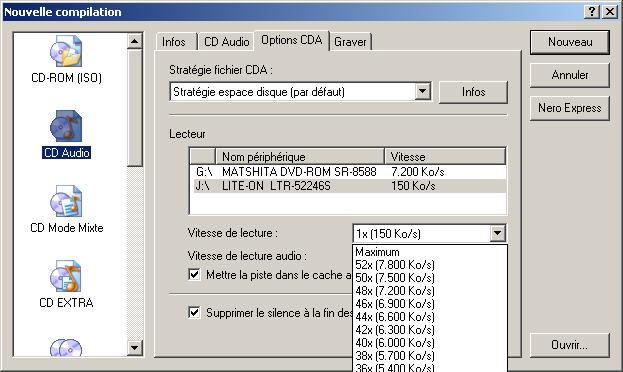Viewport: 623px width, 372px height.
Task: Click the Nom périphérique column header
Action: 300,156
